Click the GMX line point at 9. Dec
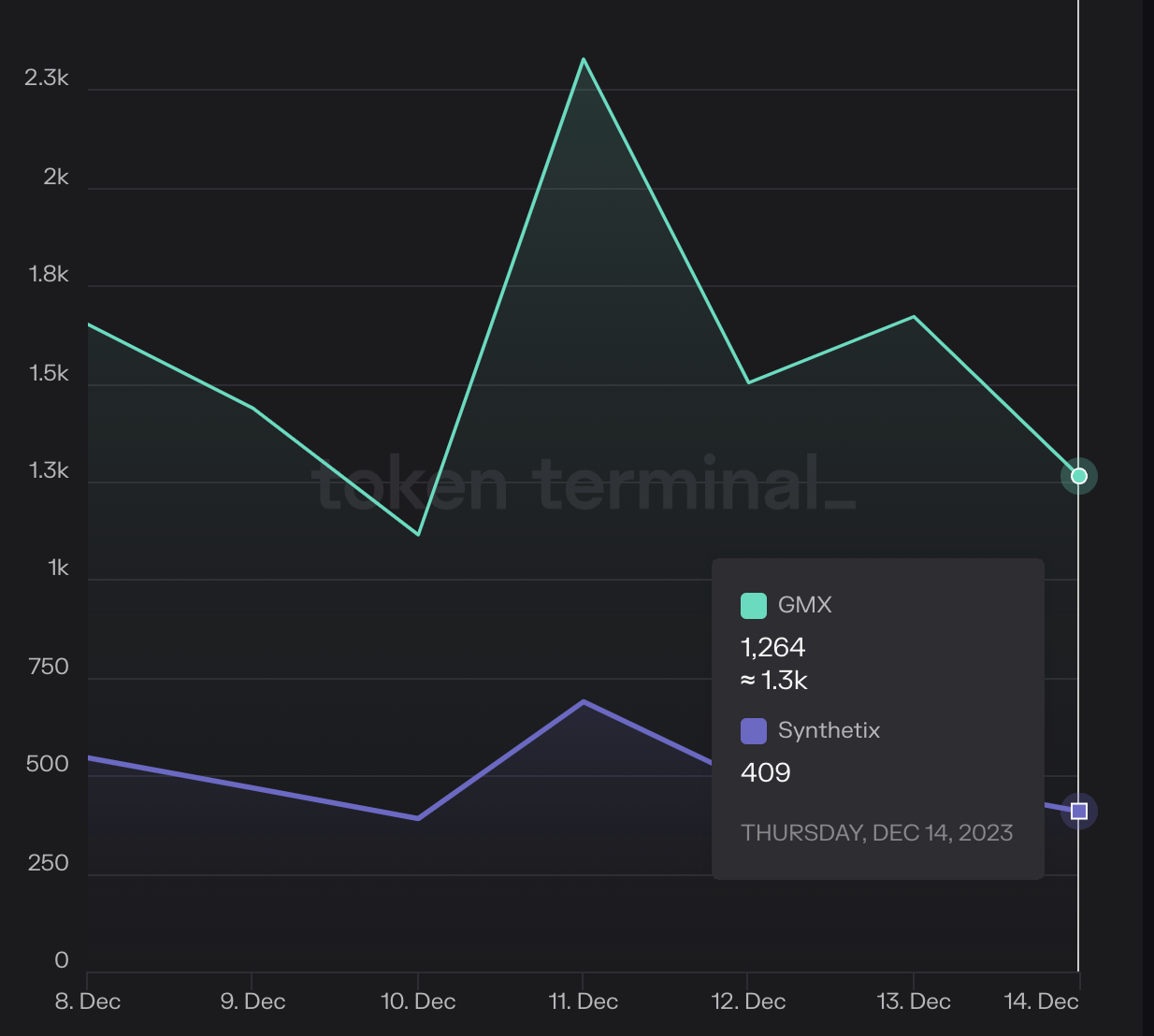Image resolution: width=1154 pixels, height=1036 pixels. point(252,408)
